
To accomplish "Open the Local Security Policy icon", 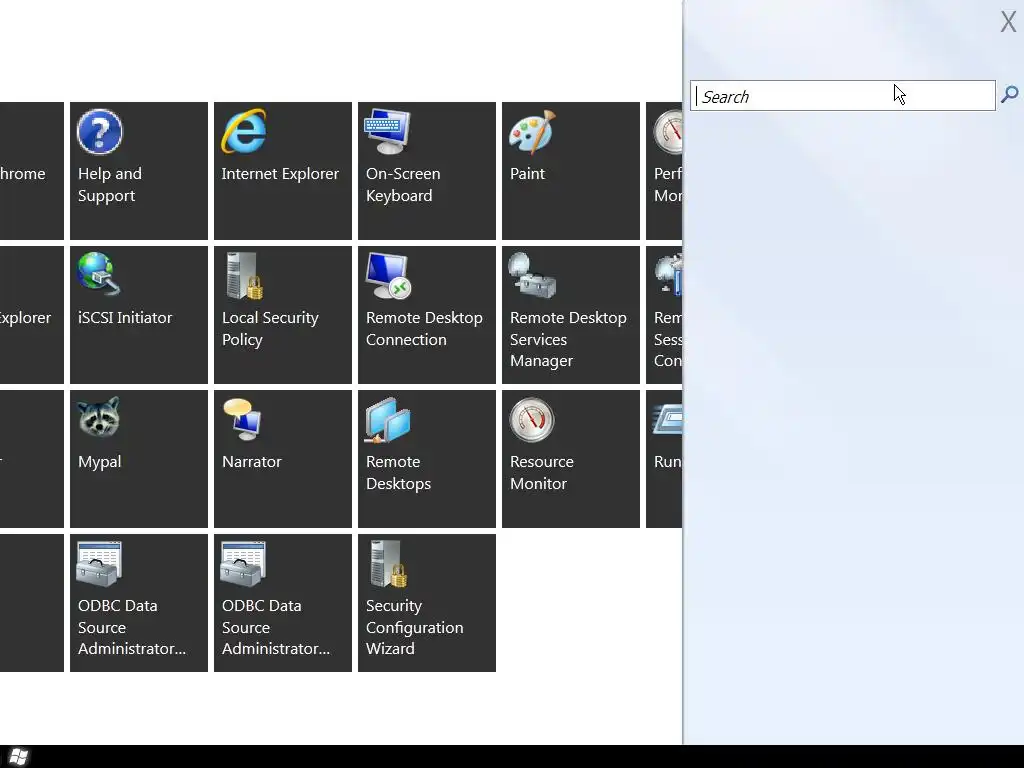I will coord(244,275).
